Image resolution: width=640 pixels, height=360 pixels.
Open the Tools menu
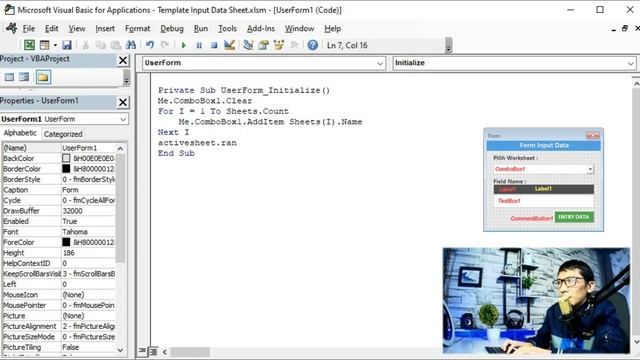tap(227, 29)
